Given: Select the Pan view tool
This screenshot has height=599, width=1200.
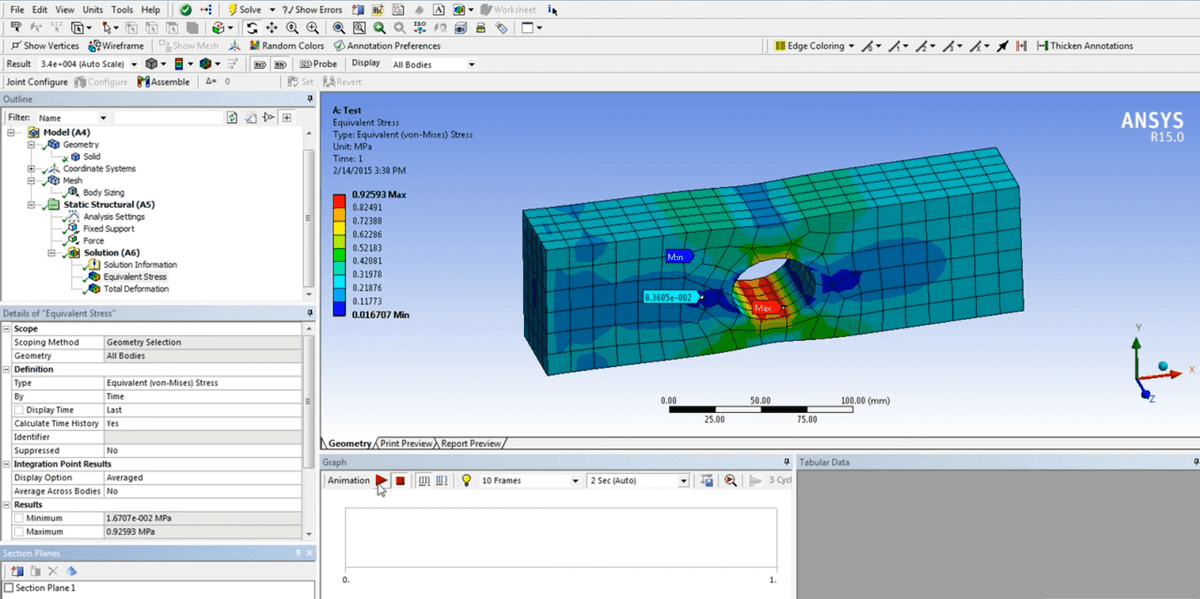Looking at the screenshot, I should pyautogui.click(x=272, y=28).
